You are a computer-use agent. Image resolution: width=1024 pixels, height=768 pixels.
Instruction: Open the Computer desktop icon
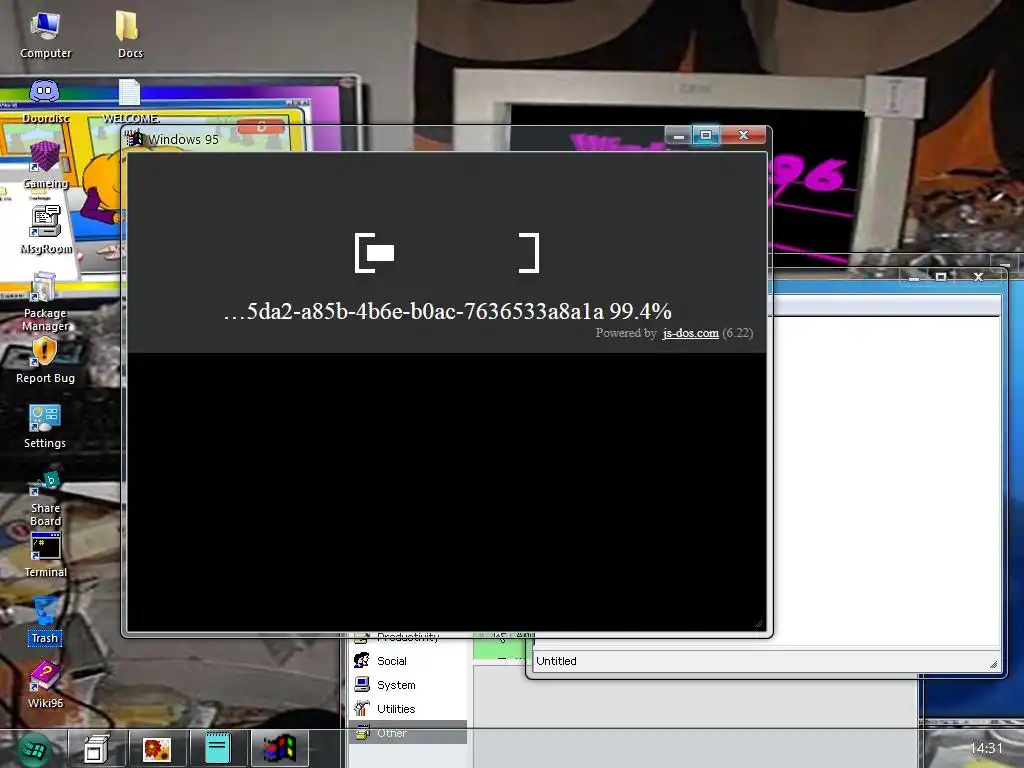click(x=45, y=35)
